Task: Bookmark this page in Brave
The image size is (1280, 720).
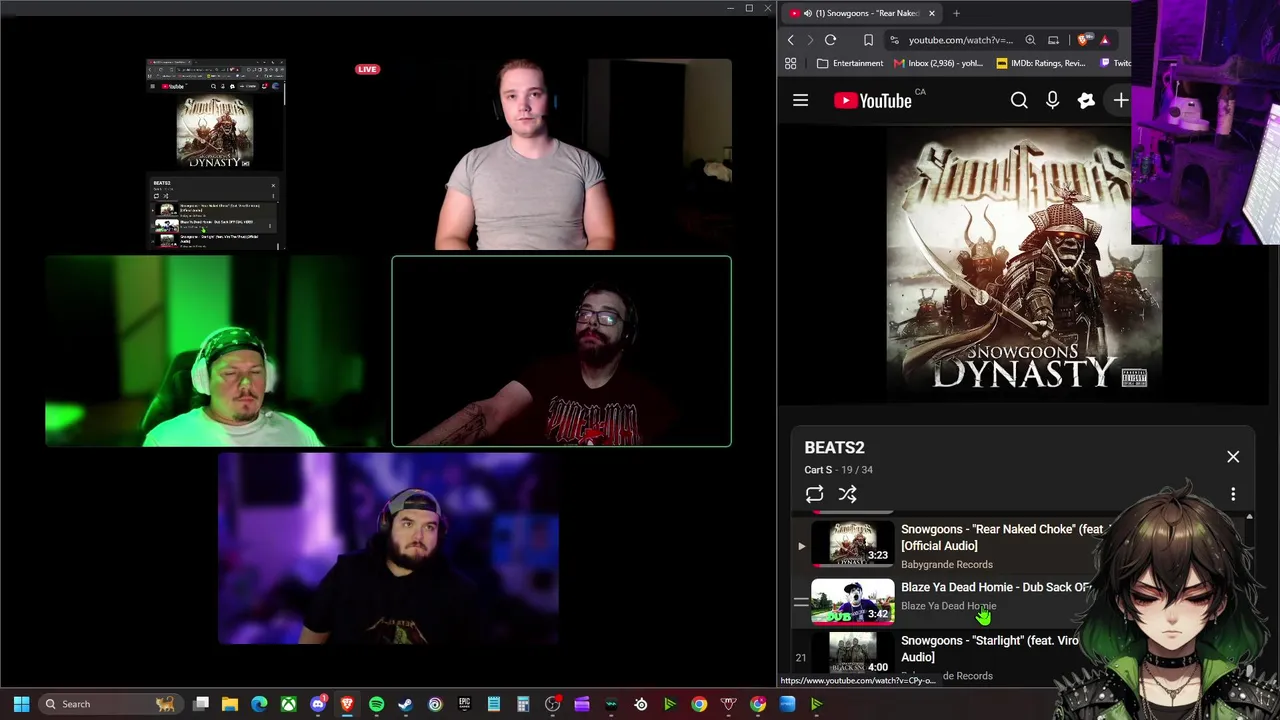Action: click(x=868, y=40)
